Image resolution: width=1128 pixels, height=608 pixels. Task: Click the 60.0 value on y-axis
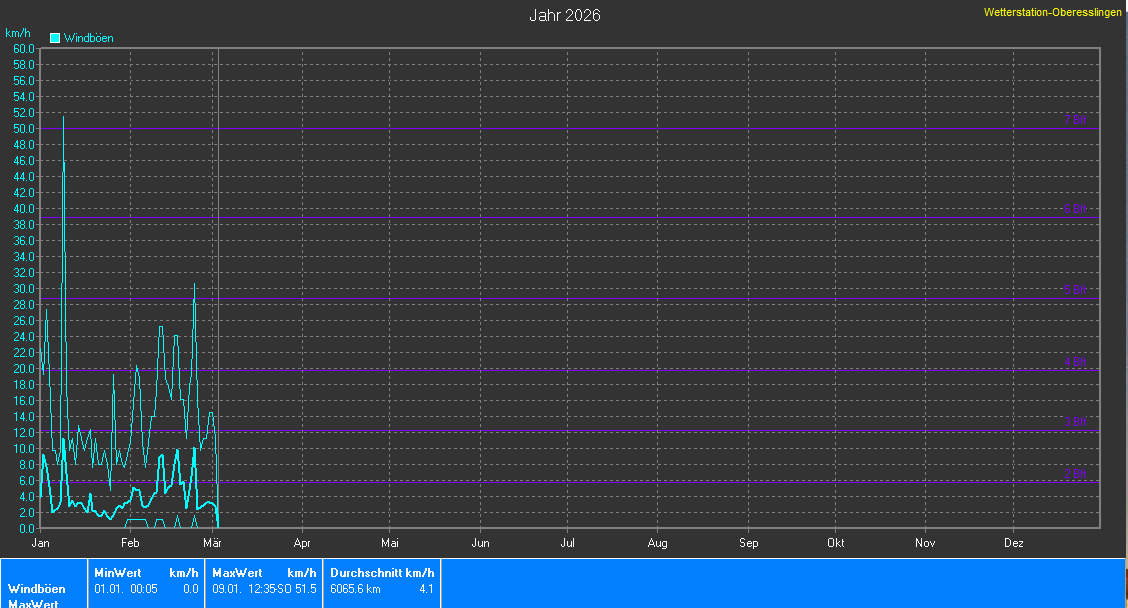point(24,48)
